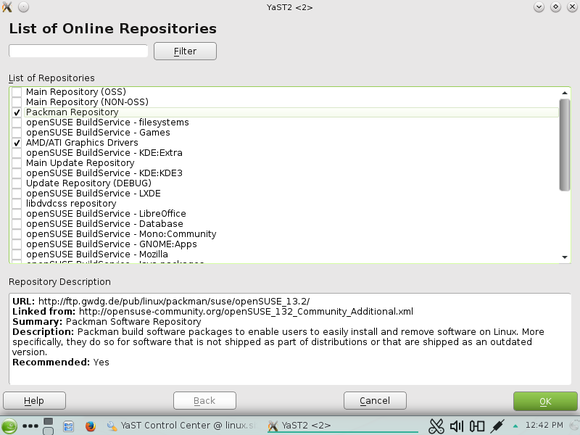
Task: Click repository list scroll-down arrow
Action: 564,257
